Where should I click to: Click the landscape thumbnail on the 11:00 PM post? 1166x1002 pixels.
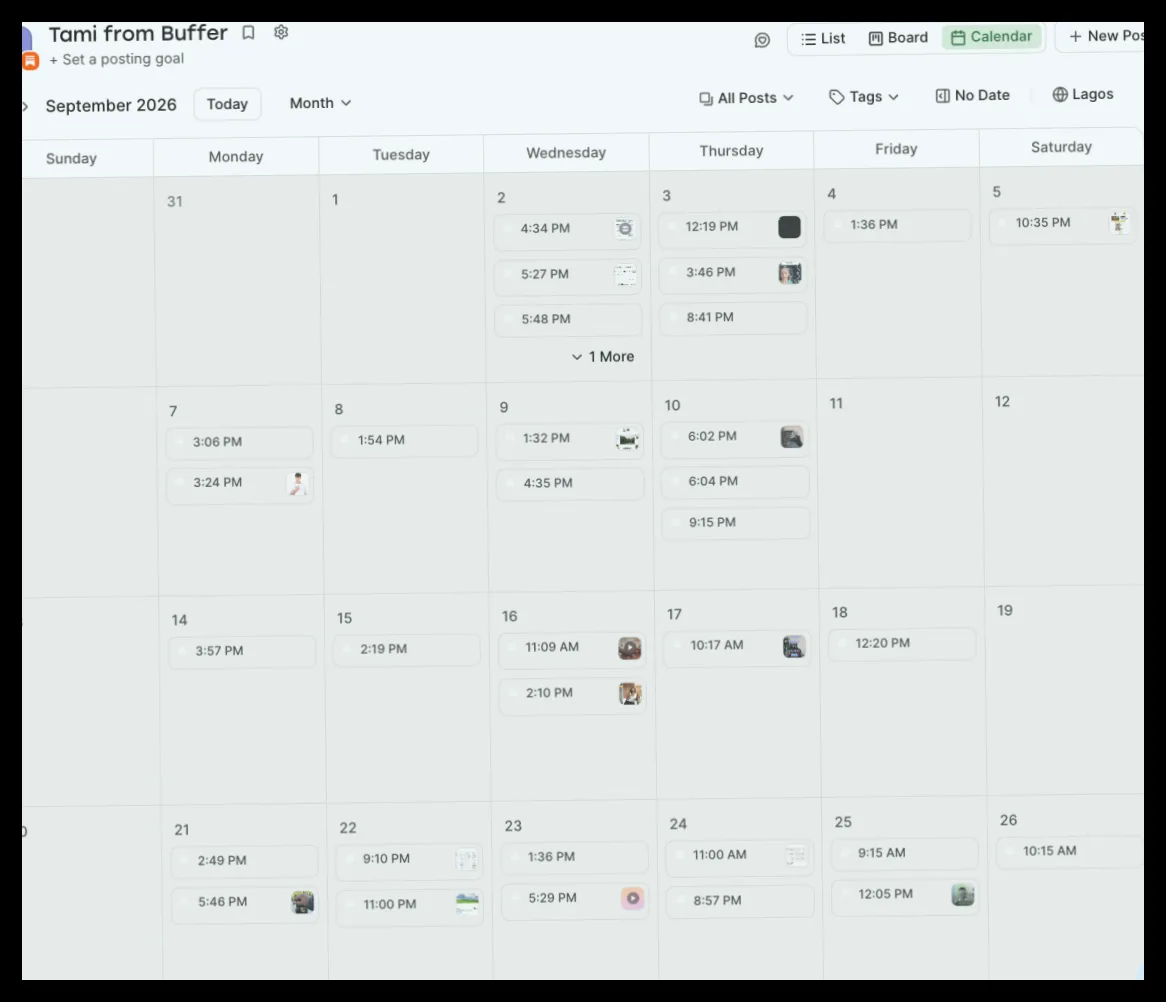[467, 904]
